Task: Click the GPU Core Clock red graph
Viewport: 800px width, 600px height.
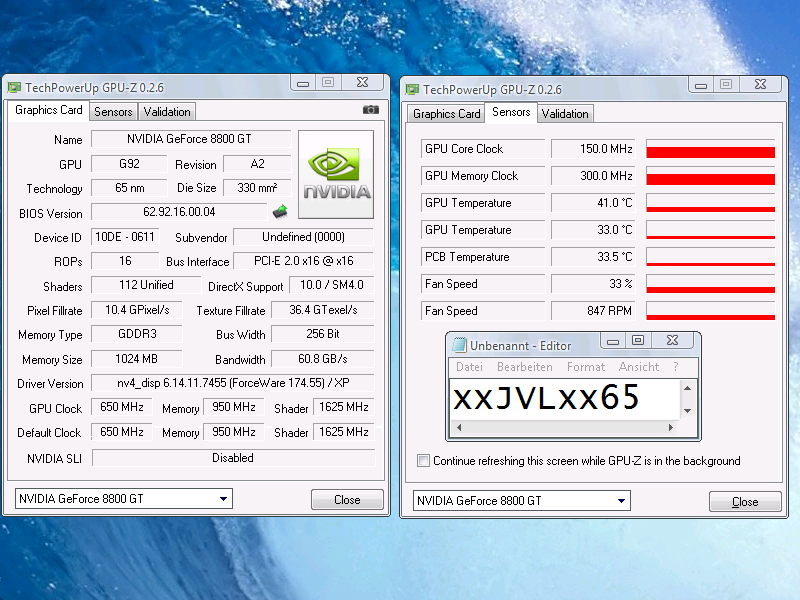Action: pyautogui.click(x=710, y=149)
